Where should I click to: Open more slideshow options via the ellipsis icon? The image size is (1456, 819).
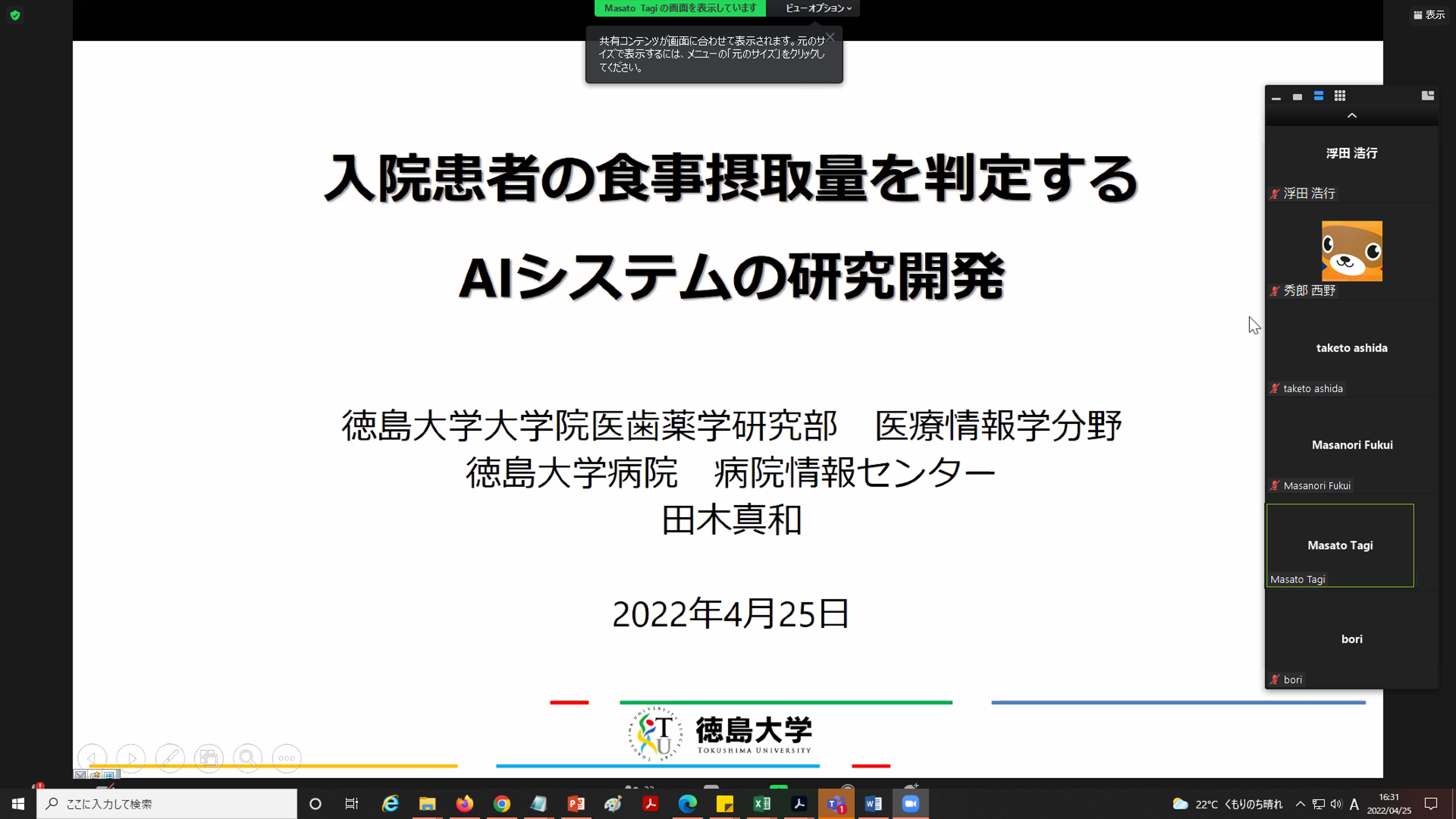[x=286, y=758]
